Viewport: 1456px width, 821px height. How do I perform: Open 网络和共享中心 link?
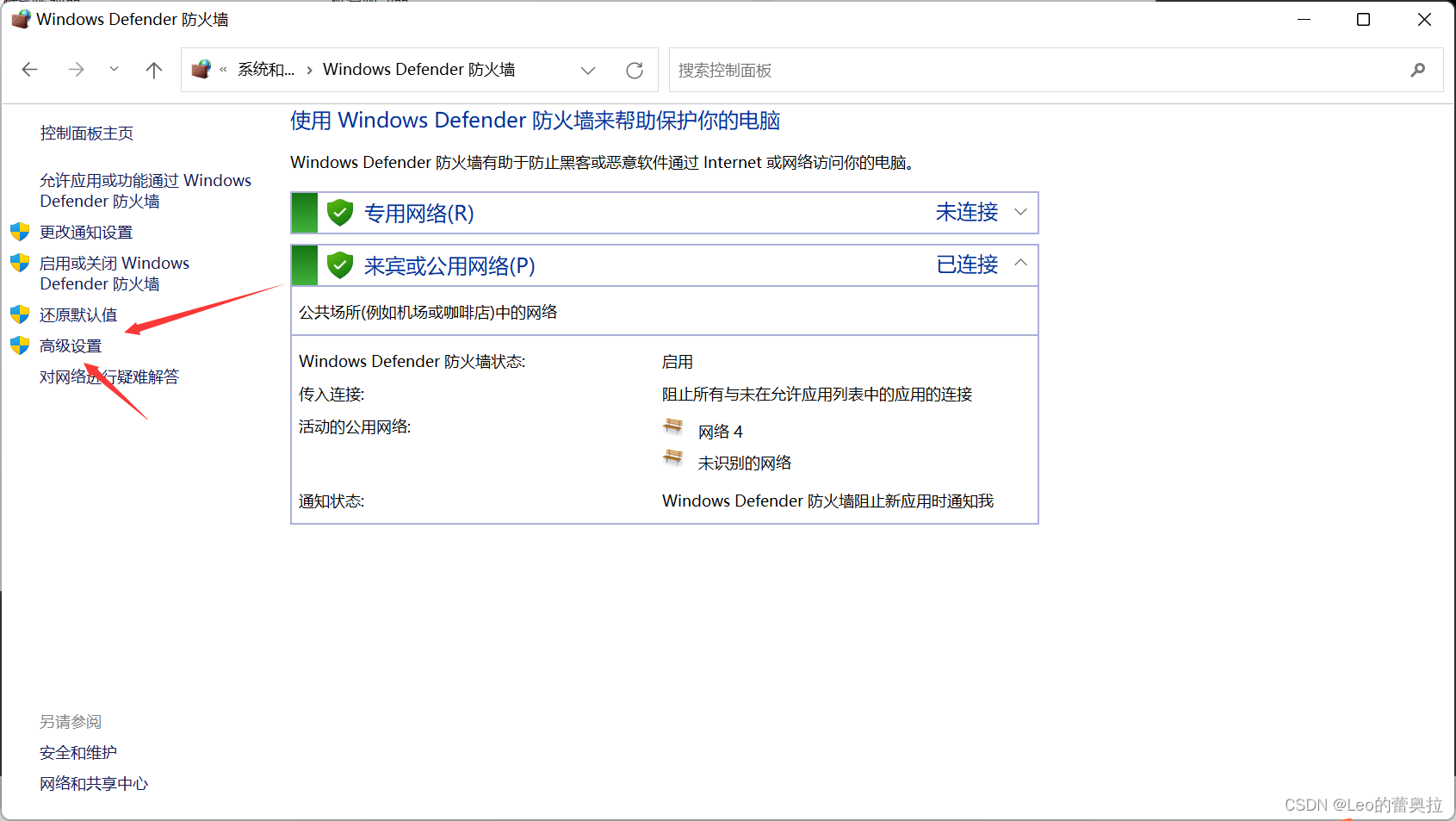pos(94,784)
